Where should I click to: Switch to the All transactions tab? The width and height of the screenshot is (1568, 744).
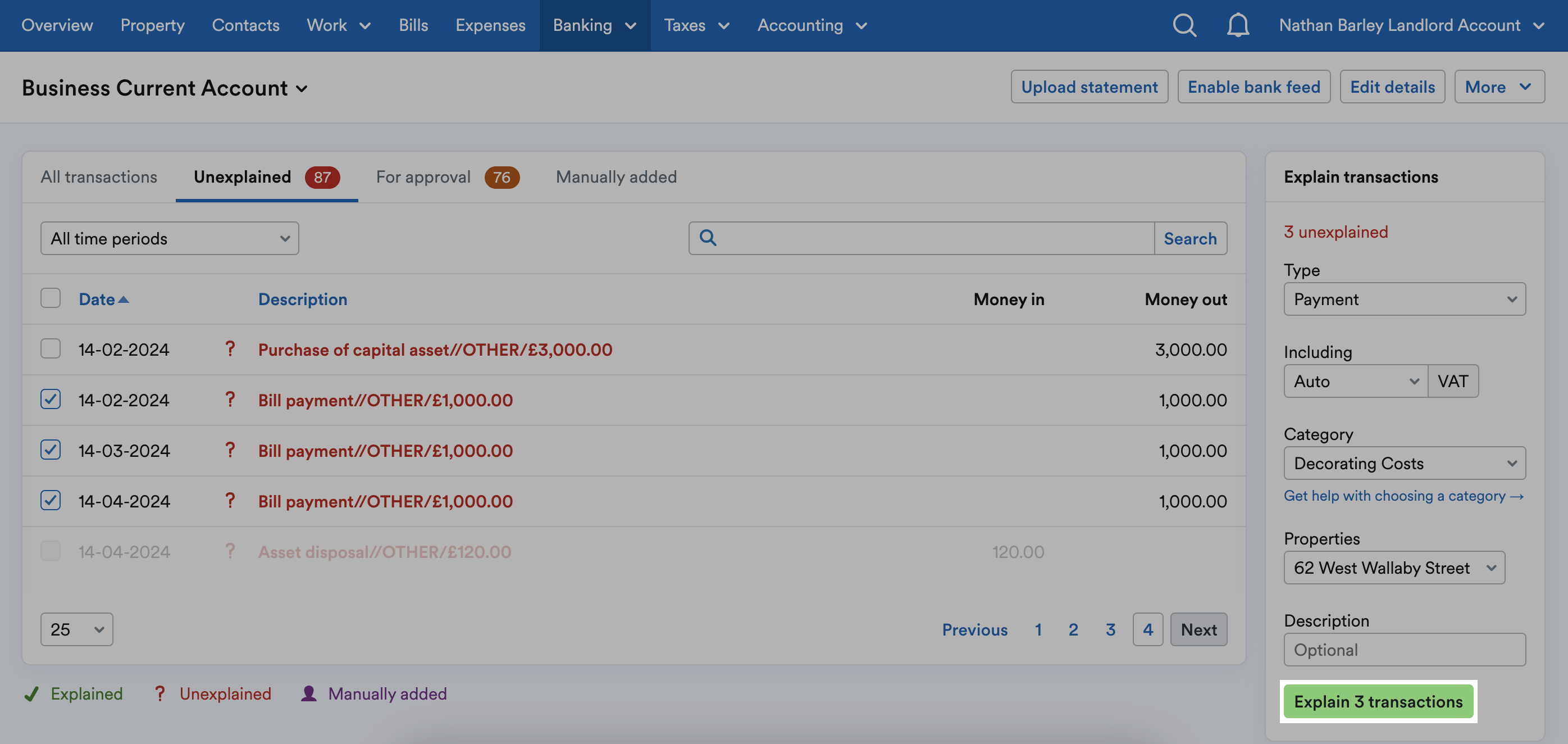point(99,176)
